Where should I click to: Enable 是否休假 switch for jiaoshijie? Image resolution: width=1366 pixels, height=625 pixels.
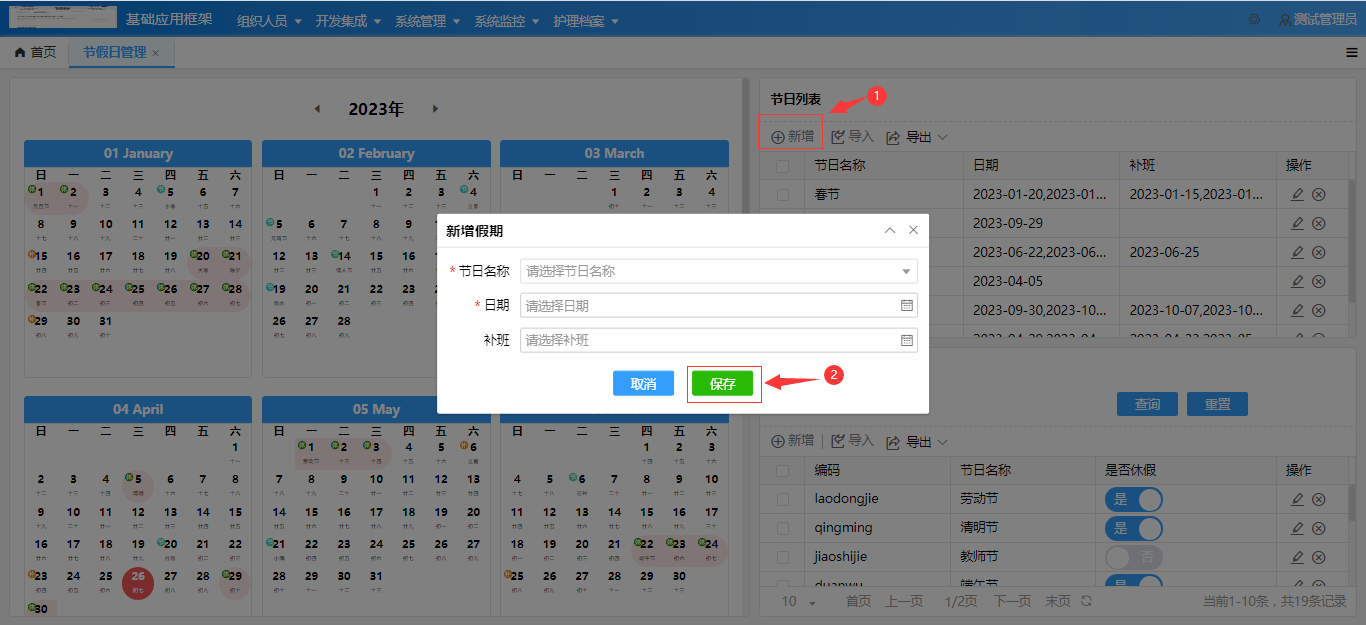tap(1133, 557)
